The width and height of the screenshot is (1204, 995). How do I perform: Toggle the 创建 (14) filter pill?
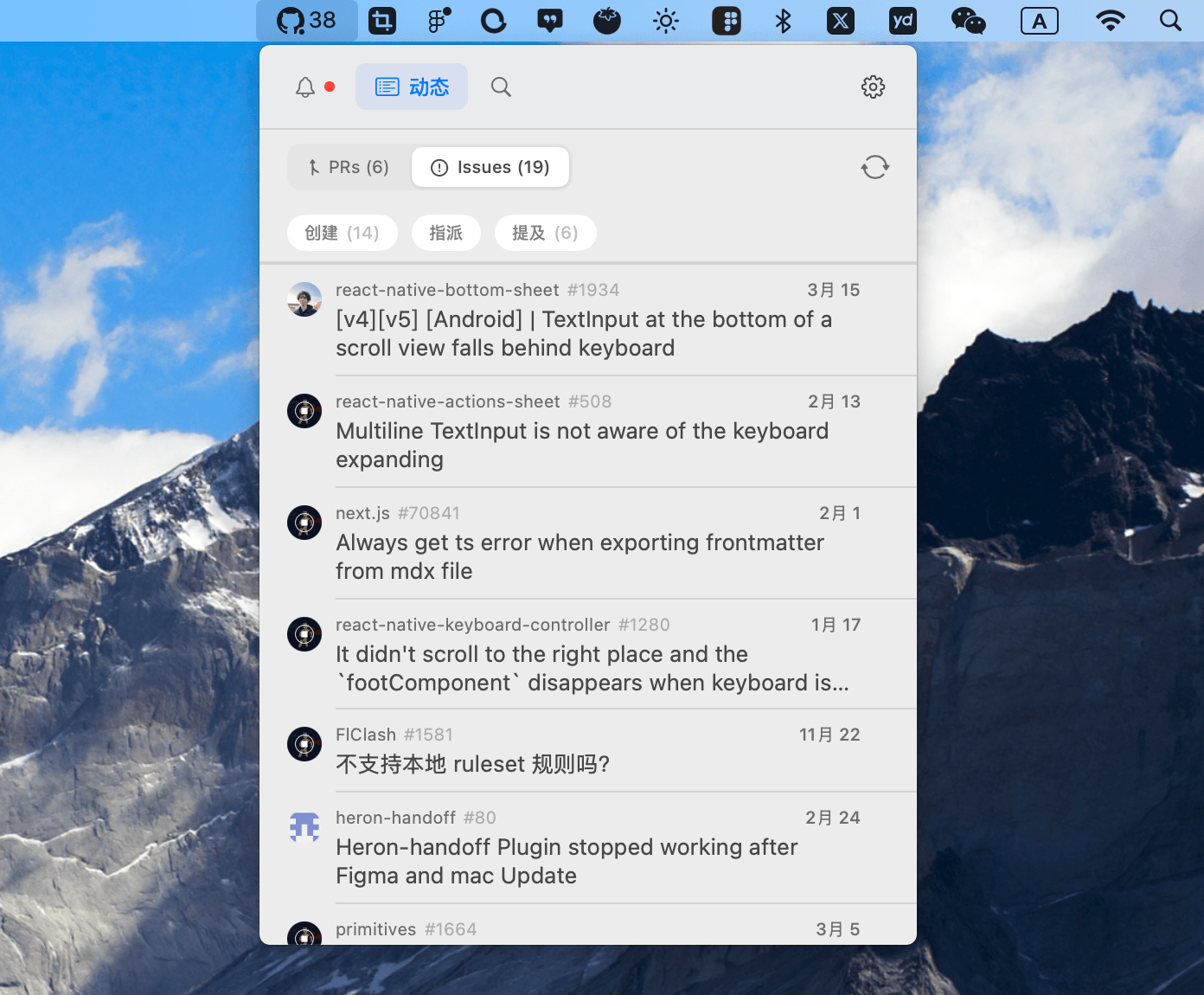(342, 232)
